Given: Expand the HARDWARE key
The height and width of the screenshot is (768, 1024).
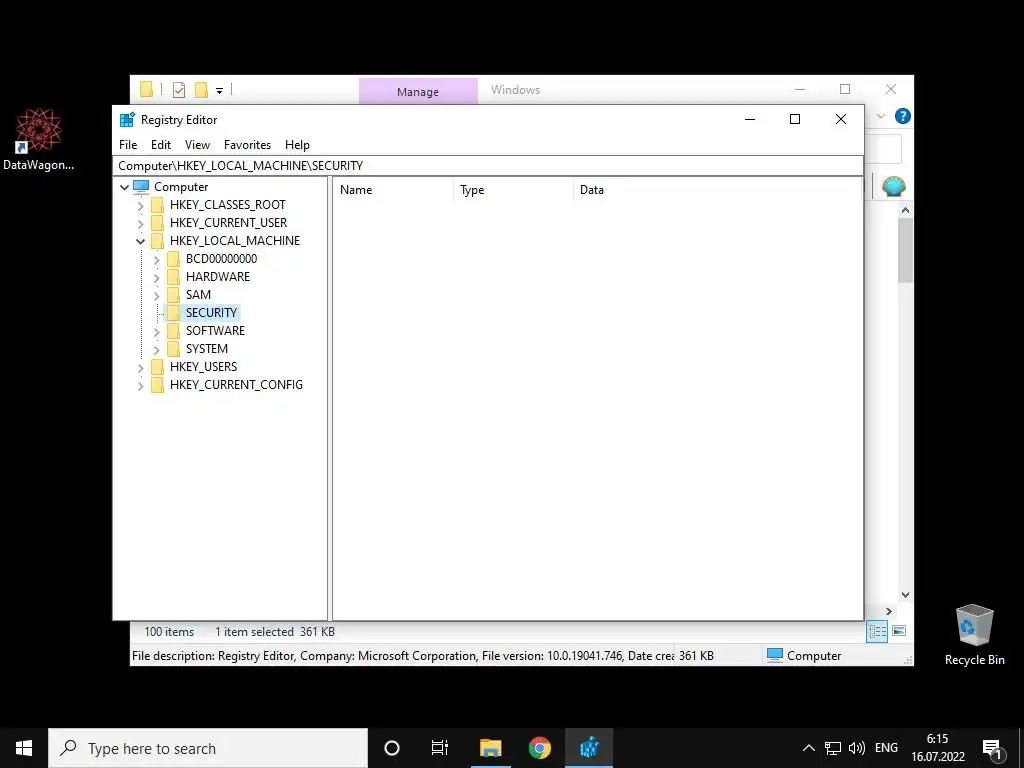Looking at the screenshot, I should [156, 278].
